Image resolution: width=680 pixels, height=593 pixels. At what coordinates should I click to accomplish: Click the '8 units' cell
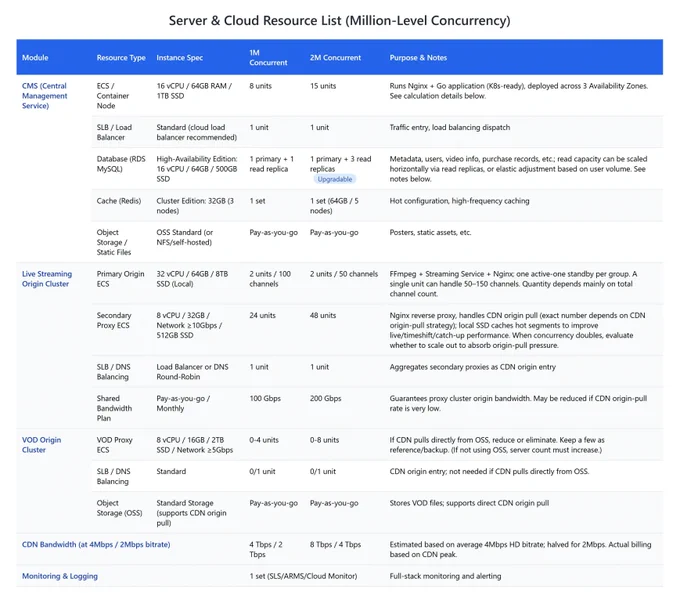[x=261, y=86]
